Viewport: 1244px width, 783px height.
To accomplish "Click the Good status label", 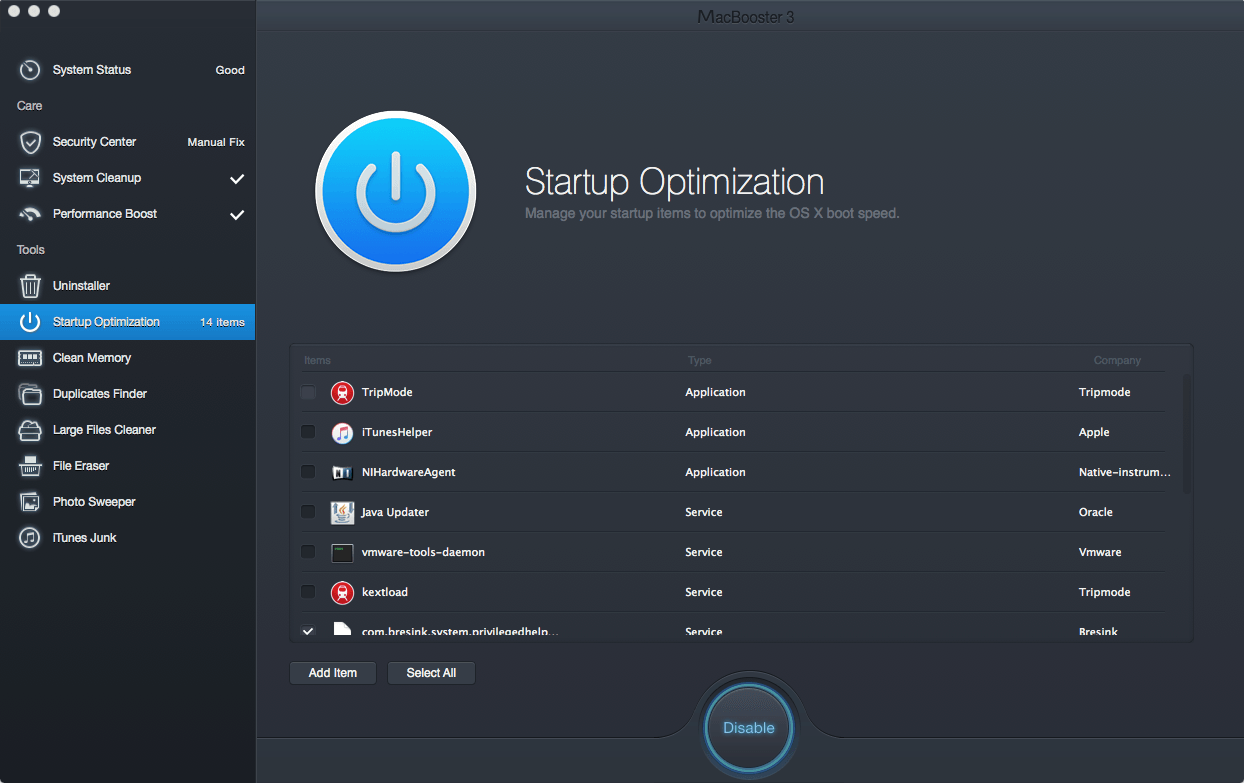I will pyautogui.click(x=230, y=70).
